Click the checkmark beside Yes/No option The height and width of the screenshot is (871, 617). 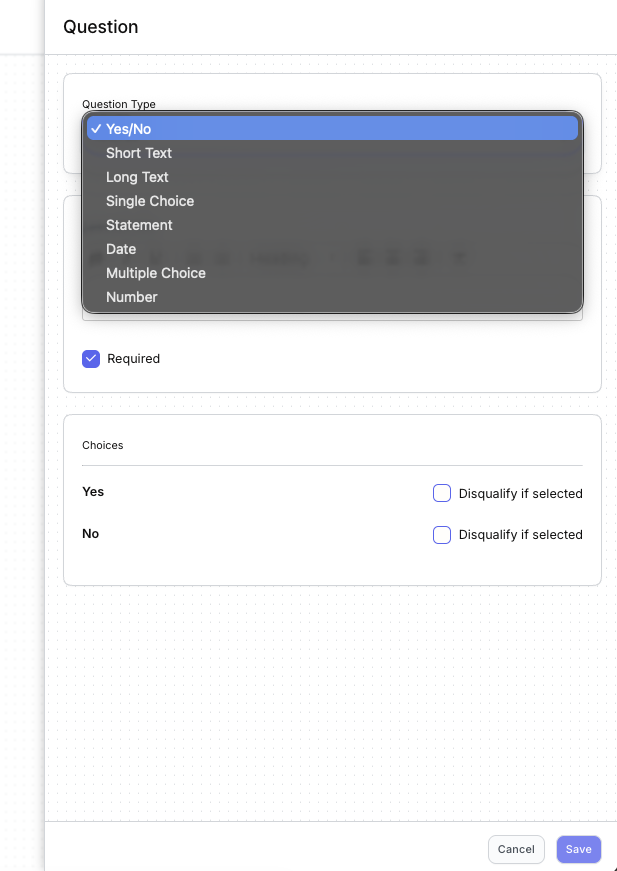click(x=95, y=129)
